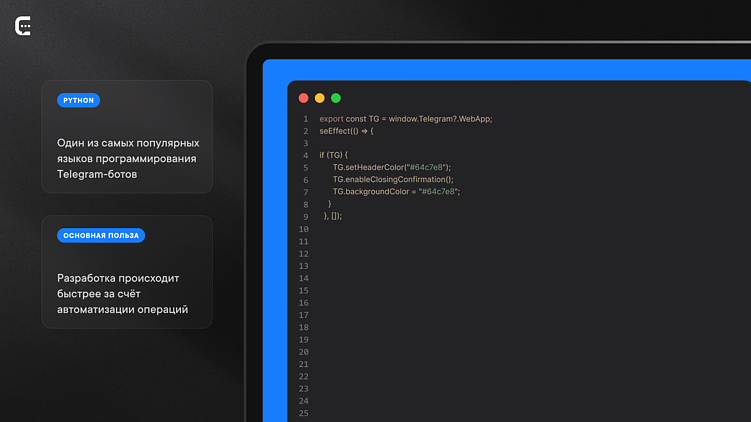This screenshot has width=751, height=422.
Task: Click the logo icon in top-left corner
Action: point(23,26)
